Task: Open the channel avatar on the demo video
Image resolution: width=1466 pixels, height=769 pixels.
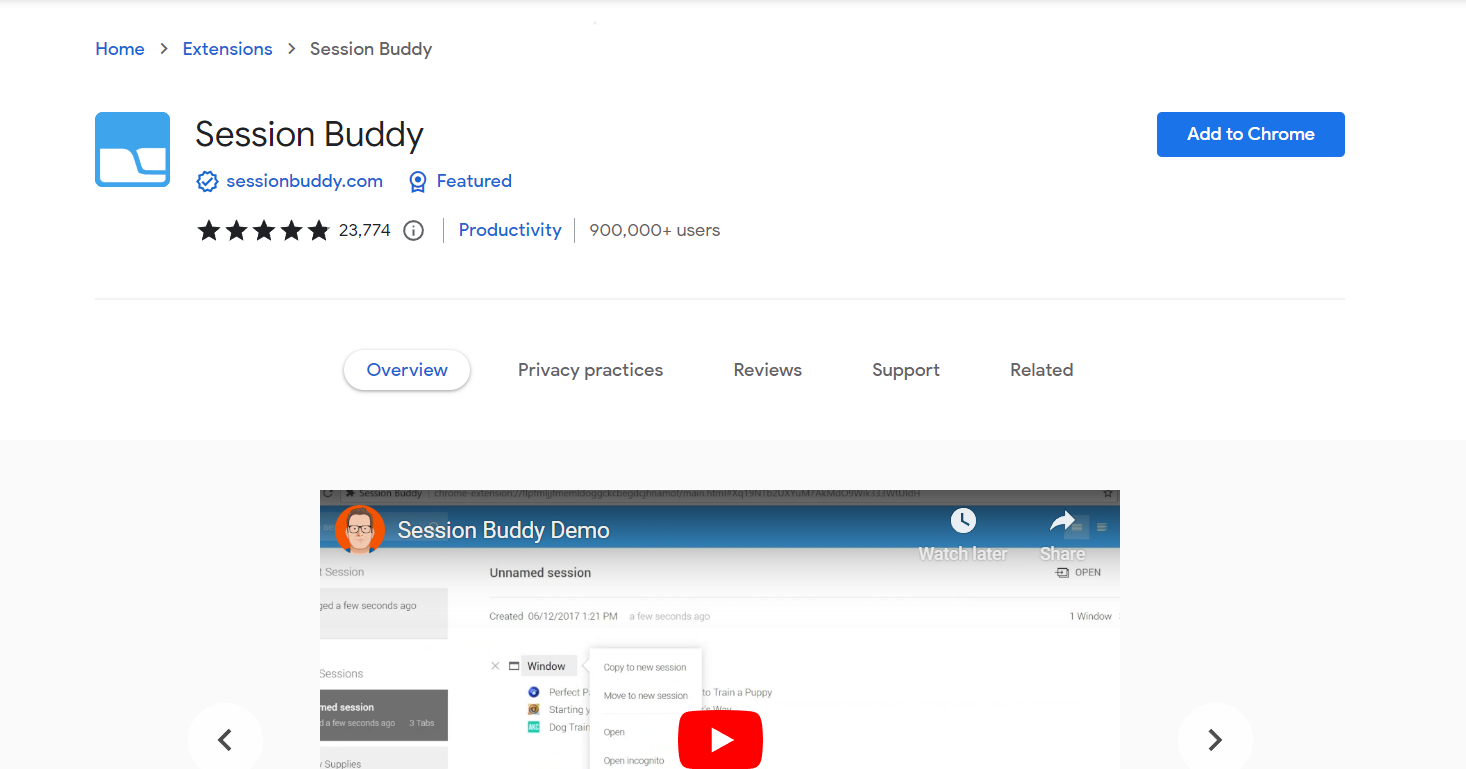Action: click(360, 529)
